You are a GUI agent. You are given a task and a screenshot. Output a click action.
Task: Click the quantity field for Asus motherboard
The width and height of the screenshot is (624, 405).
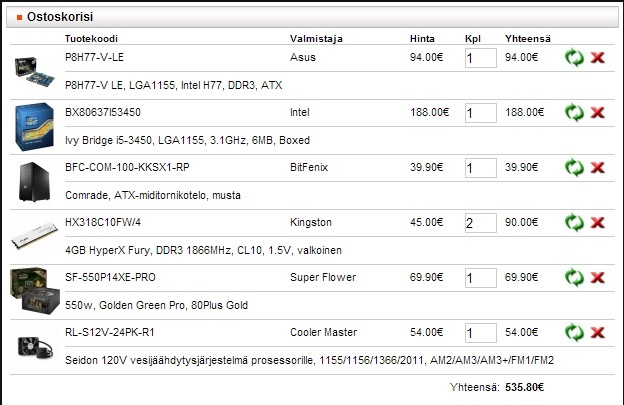(x=481, y=58)
